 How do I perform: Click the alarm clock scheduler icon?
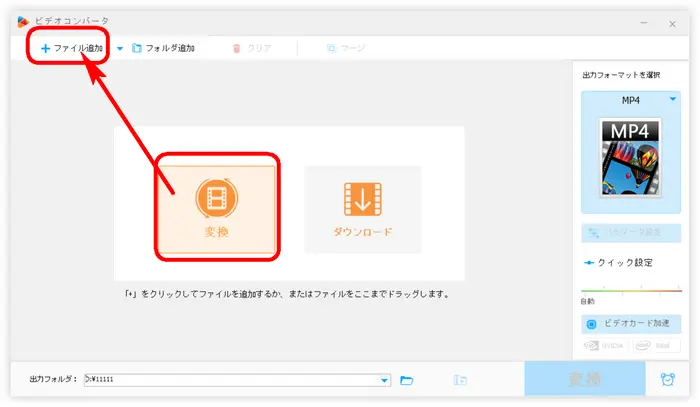667,380
